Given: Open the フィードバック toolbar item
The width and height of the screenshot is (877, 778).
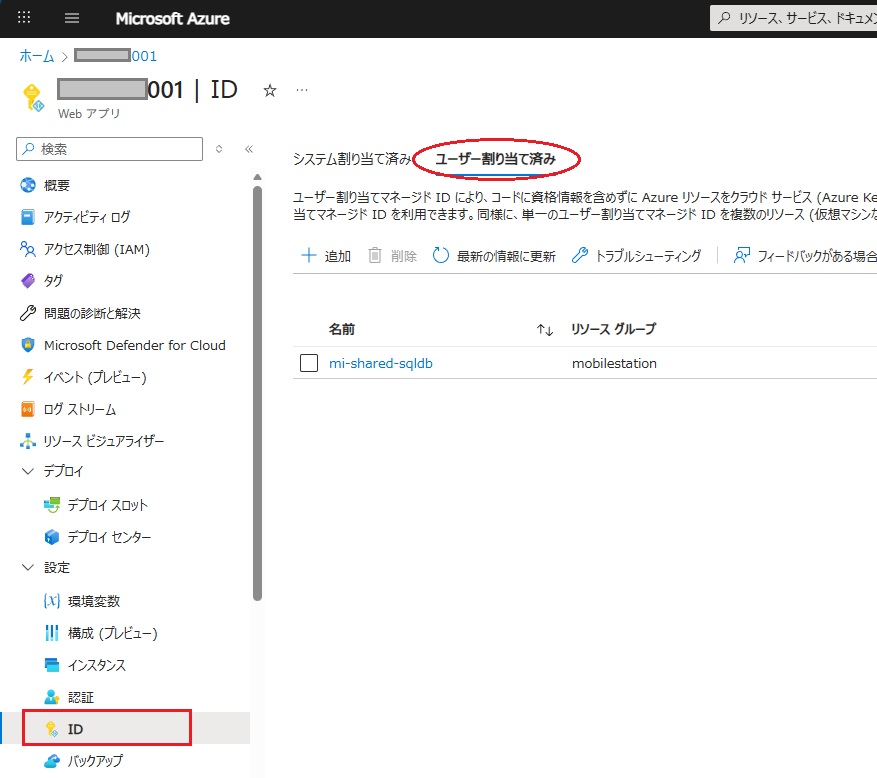Looking at the screenshot, I should (x=804, y=256).
